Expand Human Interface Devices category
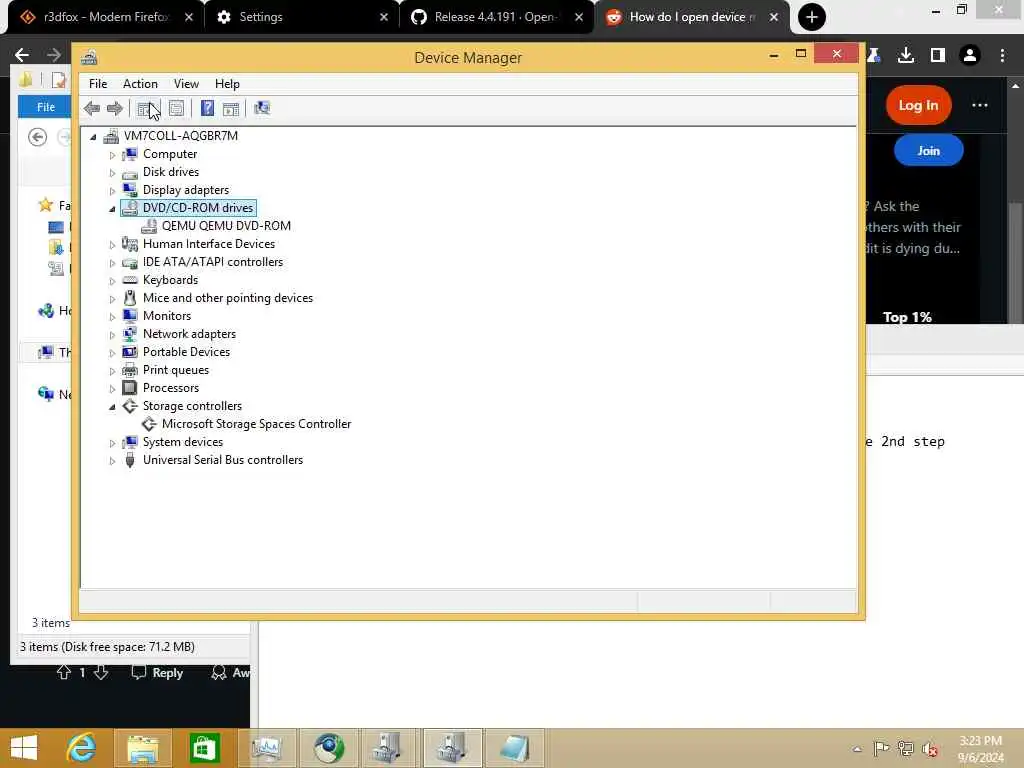This screenshot has width=1024, height=768. point(112,245)
